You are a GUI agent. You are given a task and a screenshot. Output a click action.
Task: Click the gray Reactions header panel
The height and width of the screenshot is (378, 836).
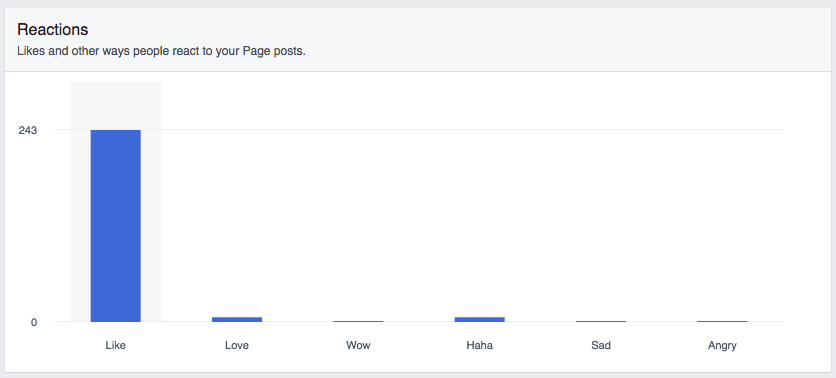(x=417, y=39)
